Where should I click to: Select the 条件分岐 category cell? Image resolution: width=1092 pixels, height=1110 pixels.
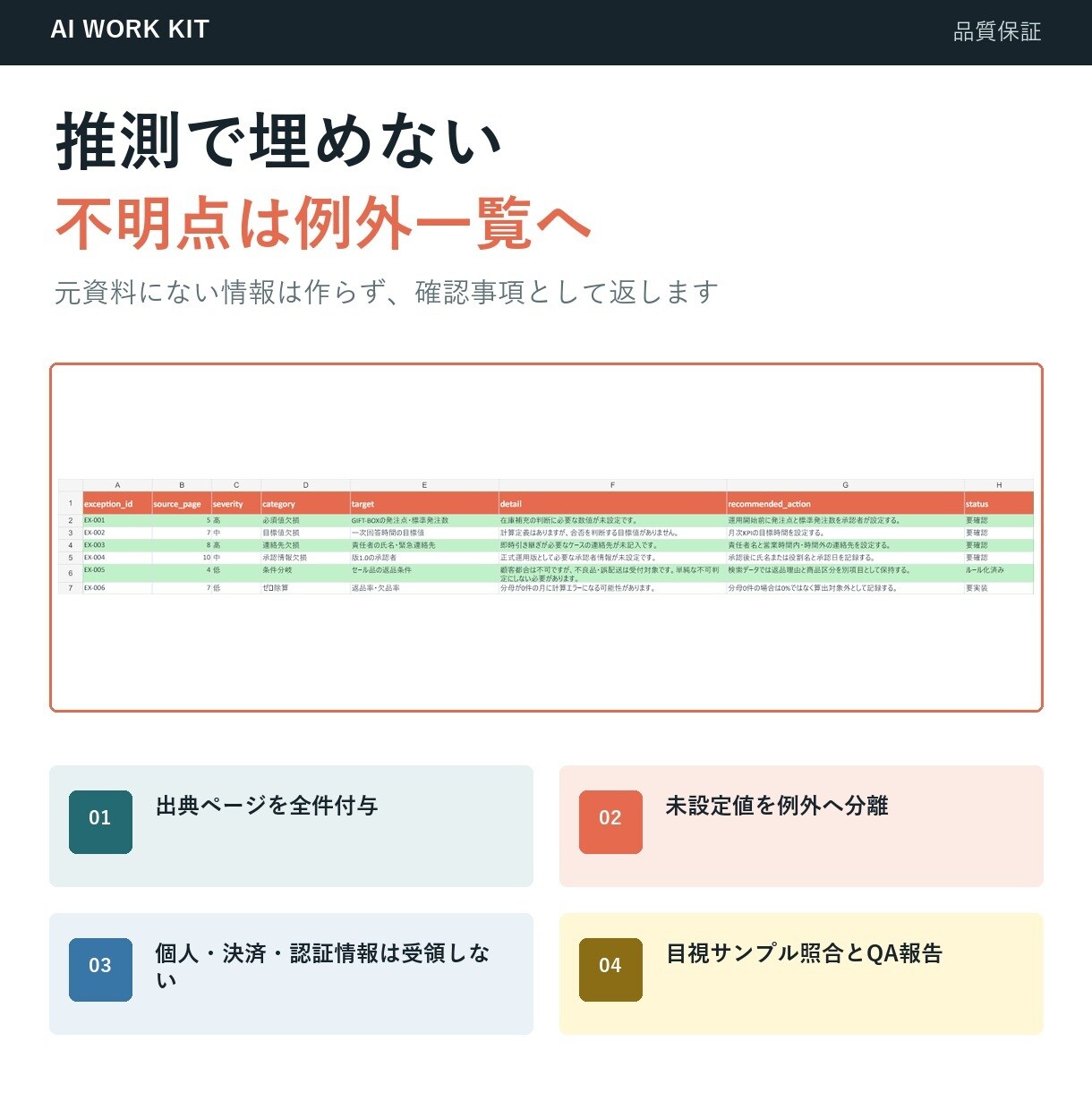coord(305,573)
